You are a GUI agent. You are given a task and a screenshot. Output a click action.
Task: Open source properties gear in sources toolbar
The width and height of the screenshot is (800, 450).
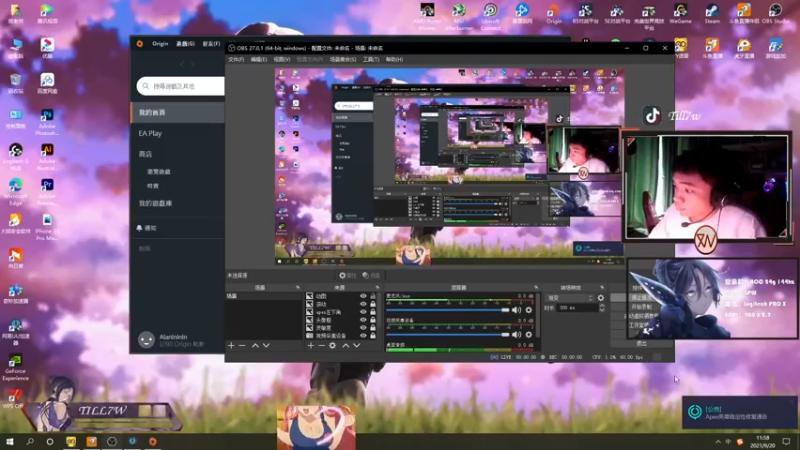coord(333,345)
